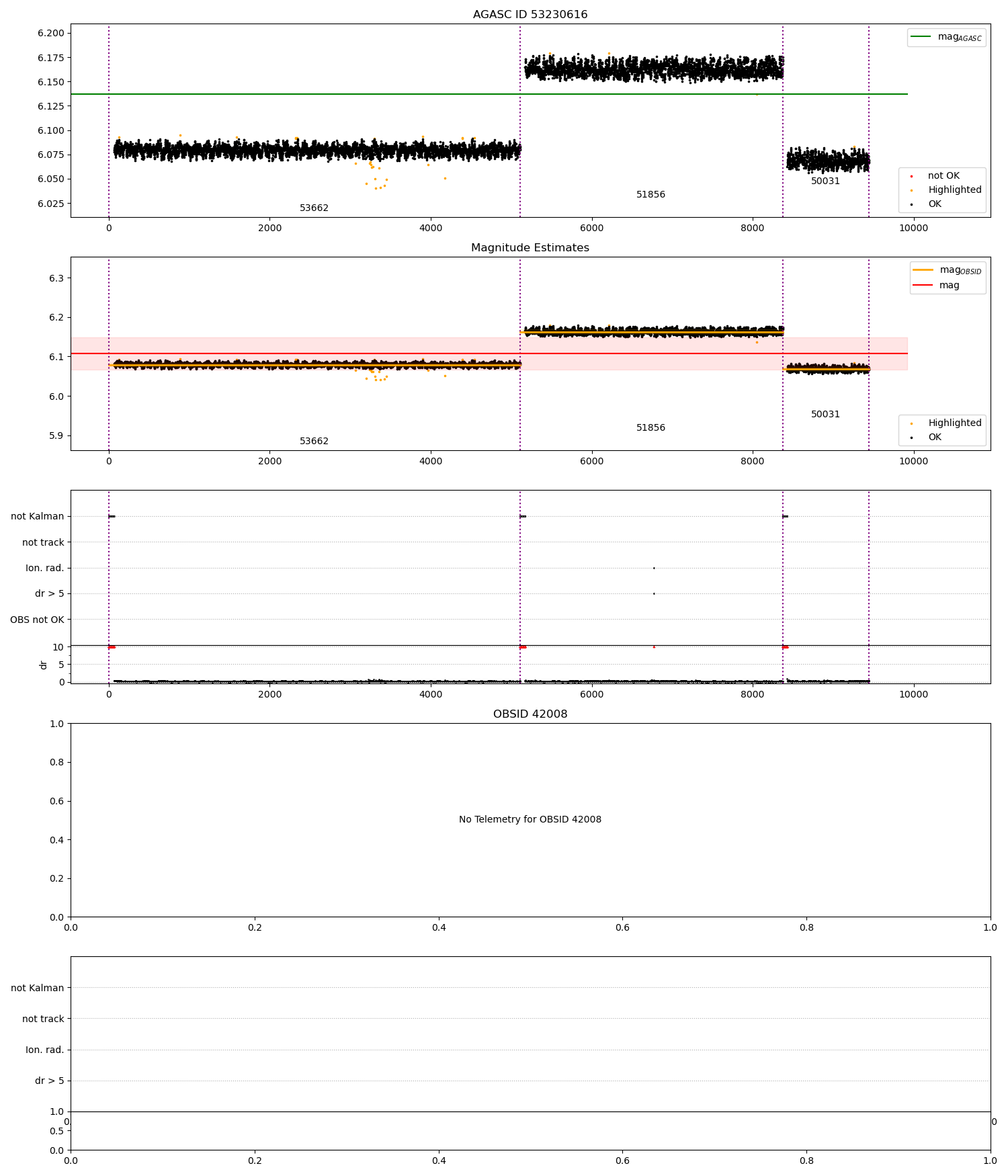The image size is (1008, 1176).
Task: Click the "53662" label in the AGASC ID plot
Action: [314, 208]
